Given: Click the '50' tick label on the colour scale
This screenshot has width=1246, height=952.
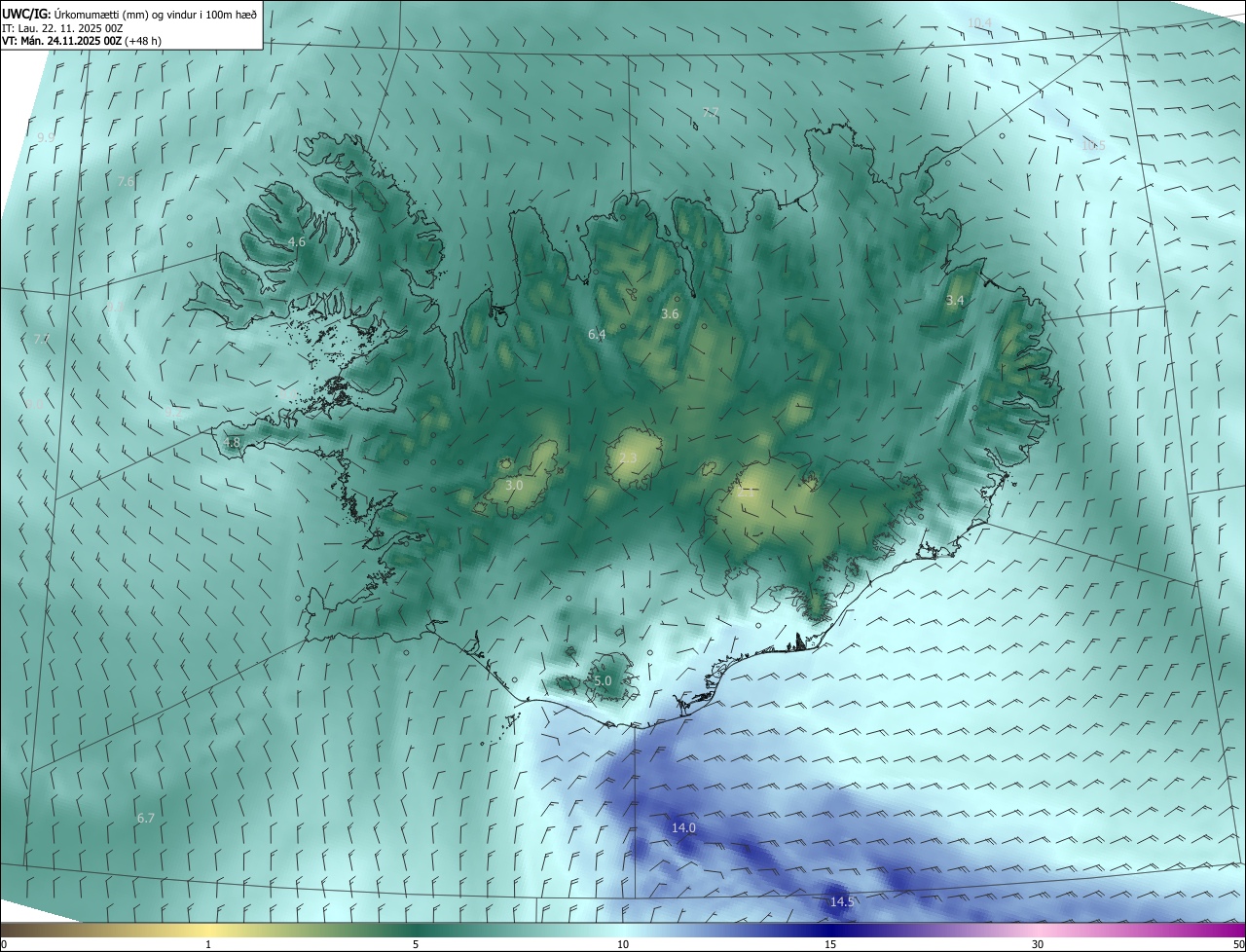Looking at the screenshot, I should click(1238, 944).
